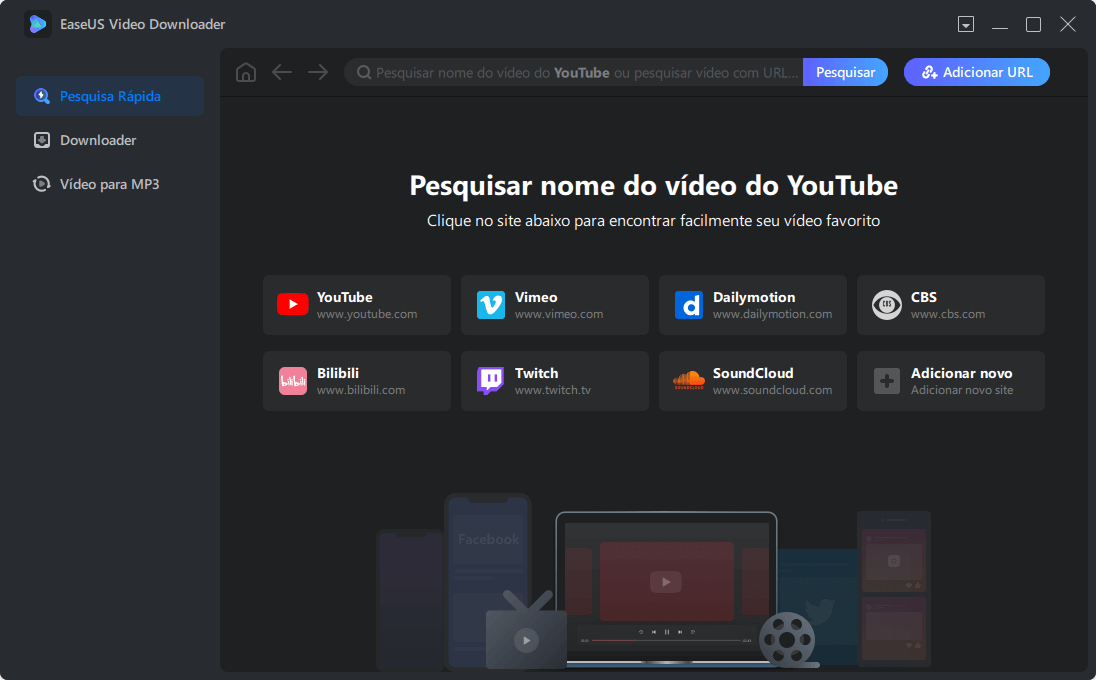
Task: Click the EaseUS Video Downloader logo icon
Action: click(38, 24)
